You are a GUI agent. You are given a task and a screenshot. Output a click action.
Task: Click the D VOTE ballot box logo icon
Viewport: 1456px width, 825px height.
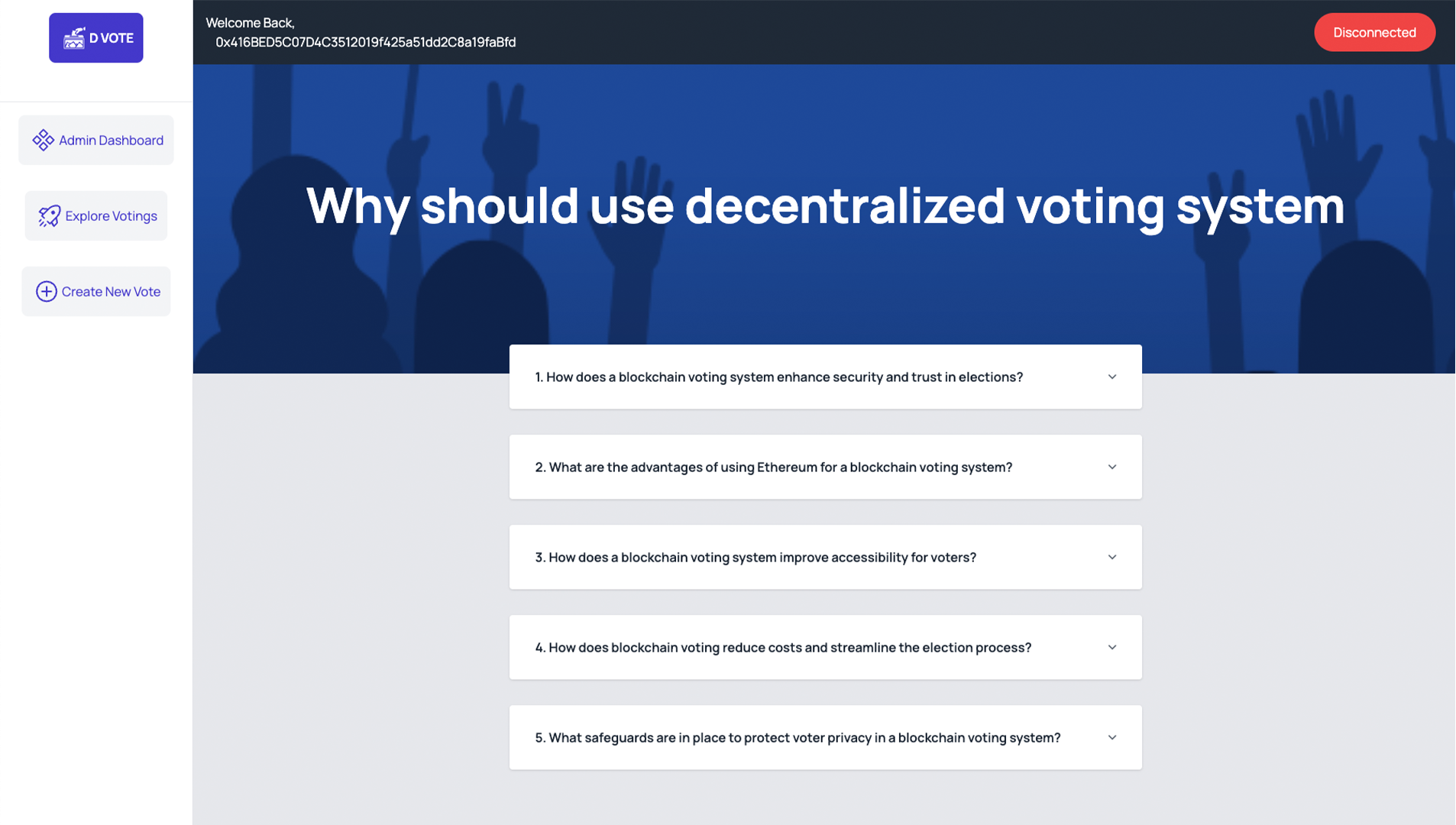(x=74, y=38)
